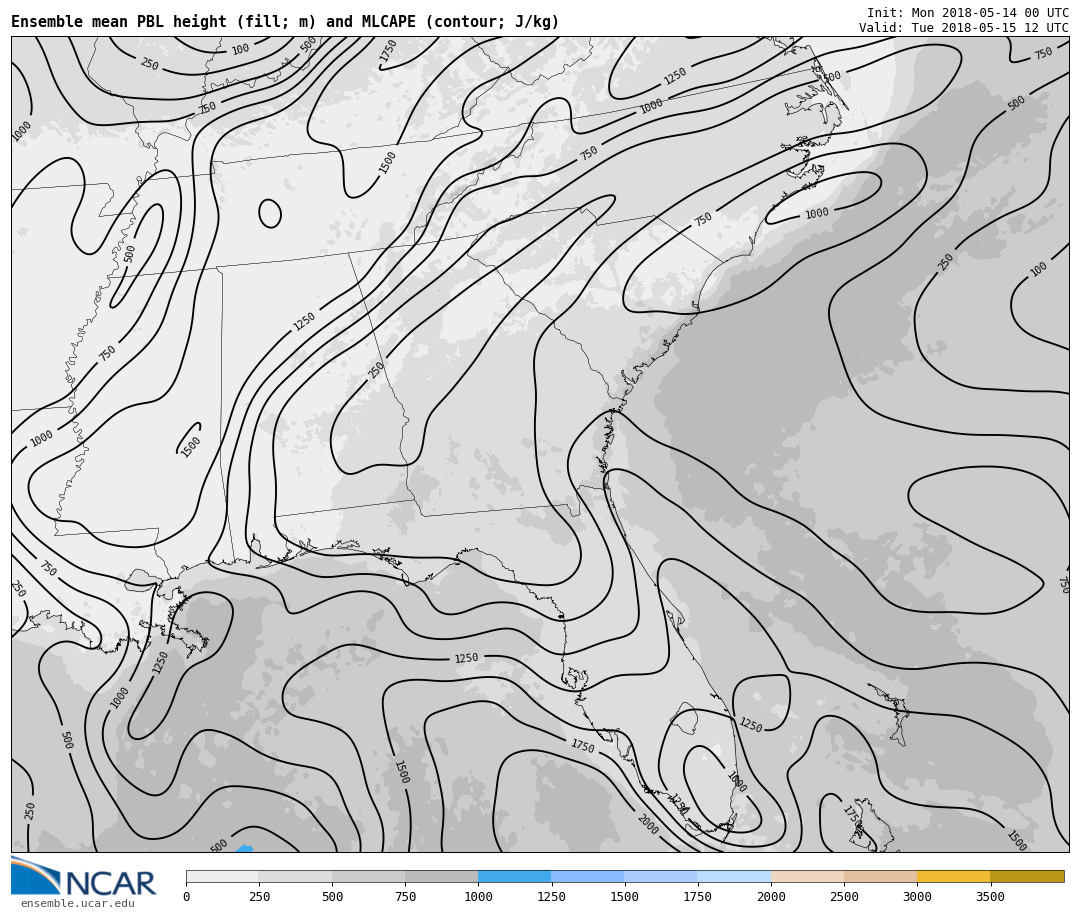Click the colorbar tick label '2500'

click(x=844, y=896)
